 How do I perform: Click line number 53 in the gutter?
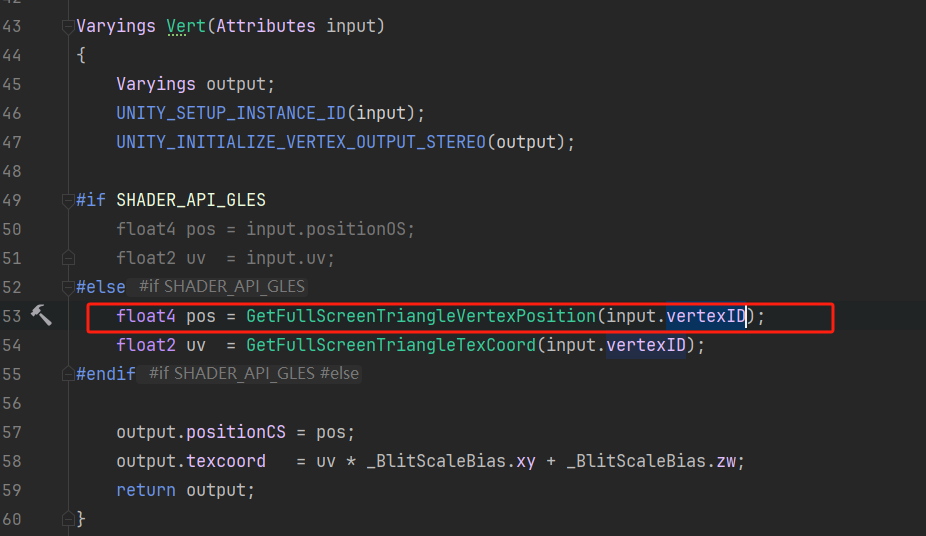(12, 316)
